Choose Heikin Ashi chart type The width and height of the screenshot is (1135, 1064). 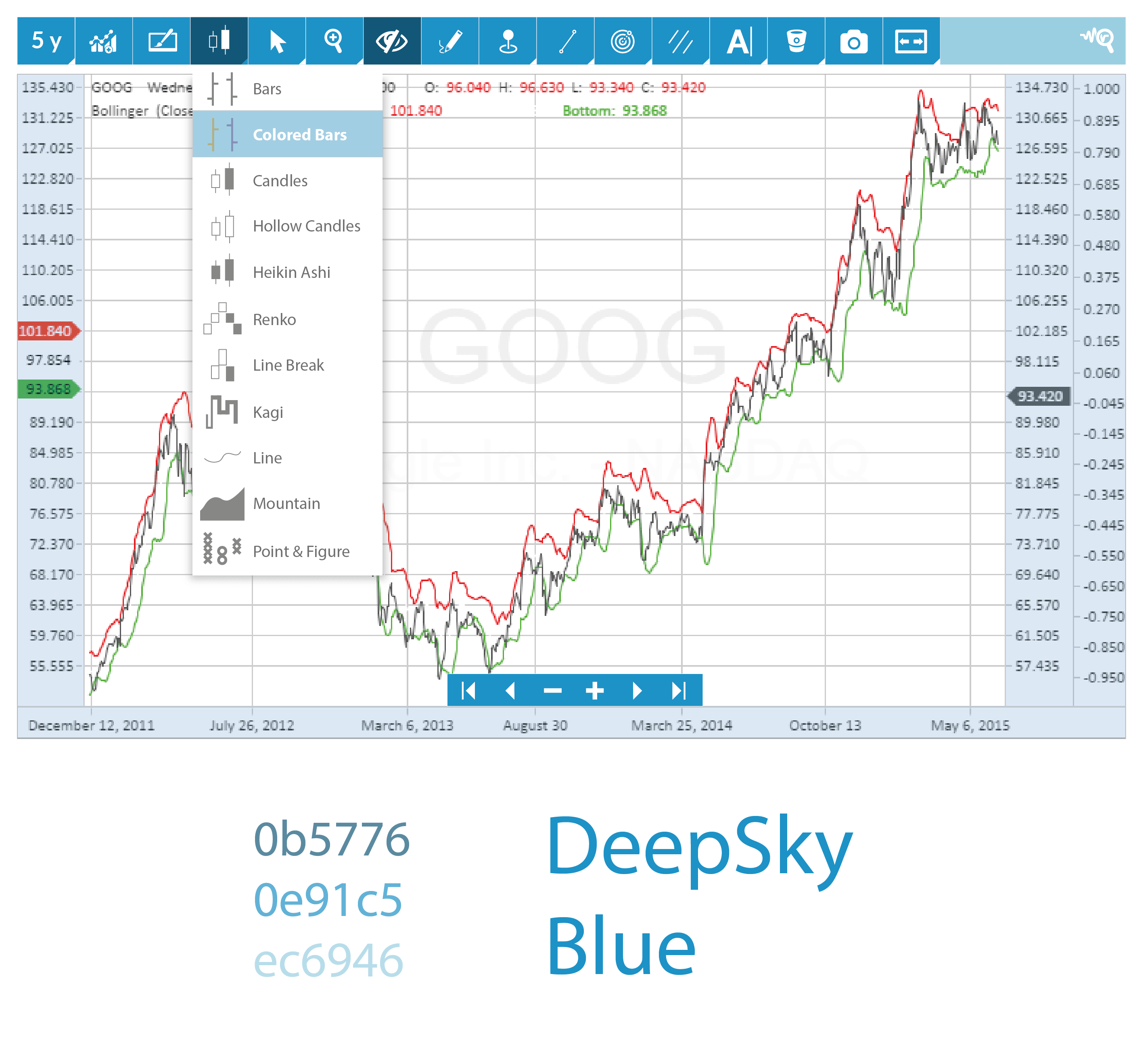tap(291, 273)
